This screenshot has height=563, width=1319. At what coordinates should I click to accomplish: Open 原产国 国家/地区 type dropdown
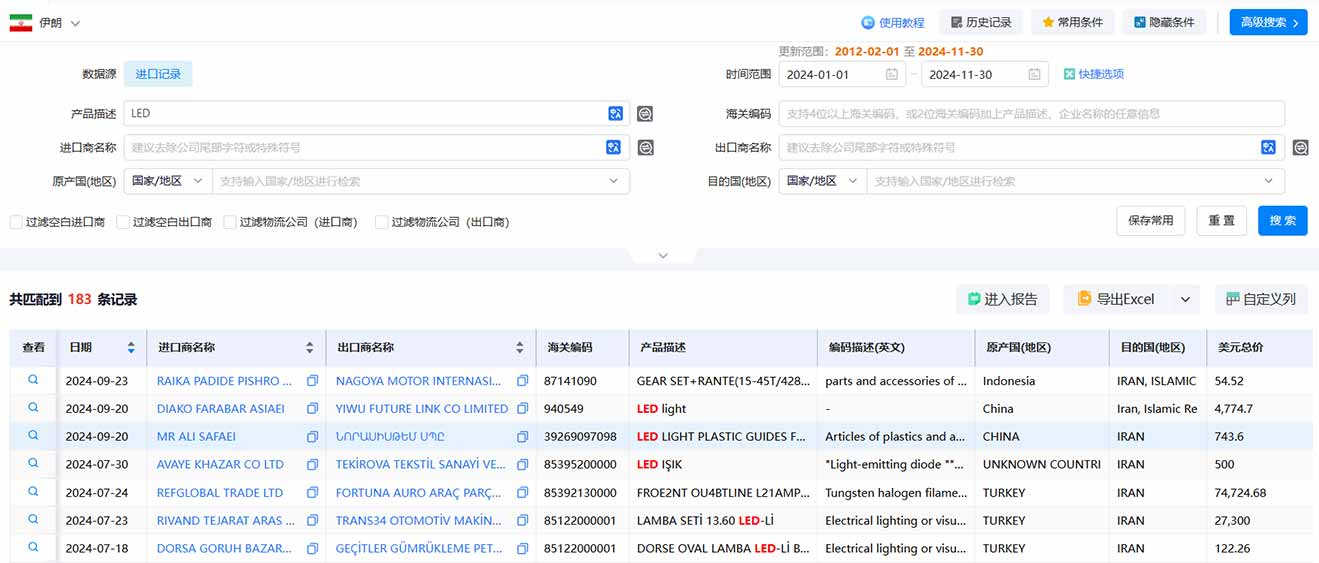coord(167,181)
